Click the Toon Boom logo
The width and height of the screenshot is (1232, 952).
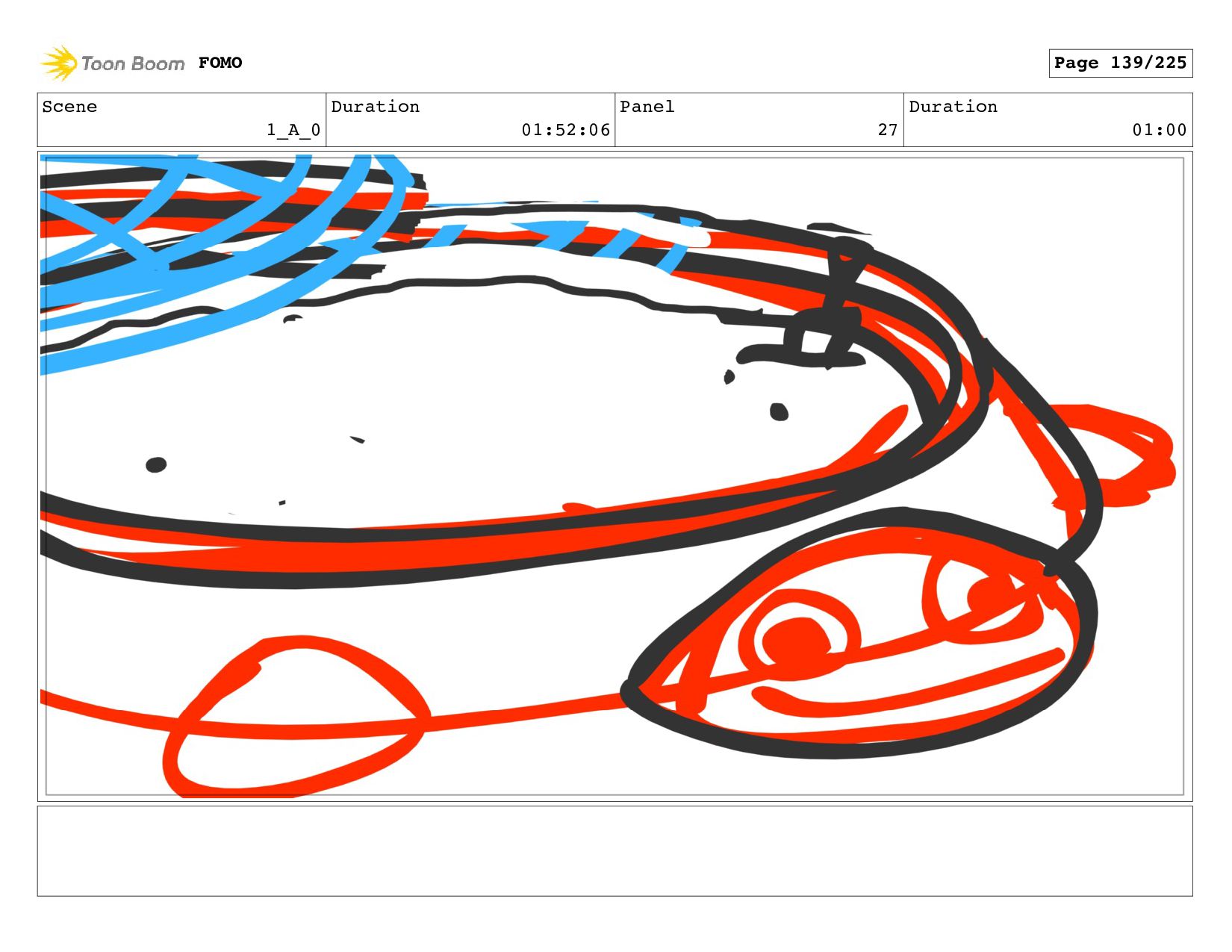112,63
